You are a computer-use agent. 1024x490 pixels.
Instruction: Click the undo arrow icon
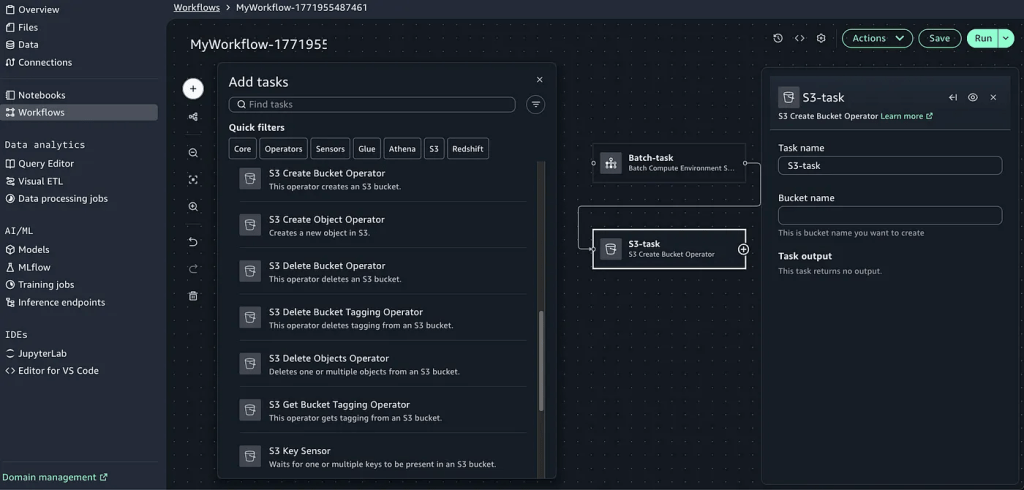(193, 242)
